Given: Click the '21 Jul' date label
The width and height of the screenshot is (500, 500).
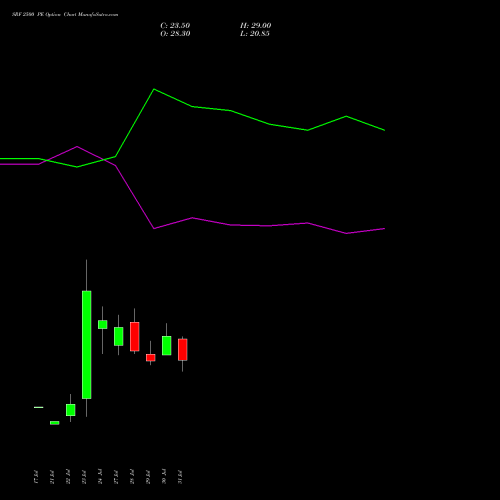Looking at the screenshot, I should coord(52,477).
